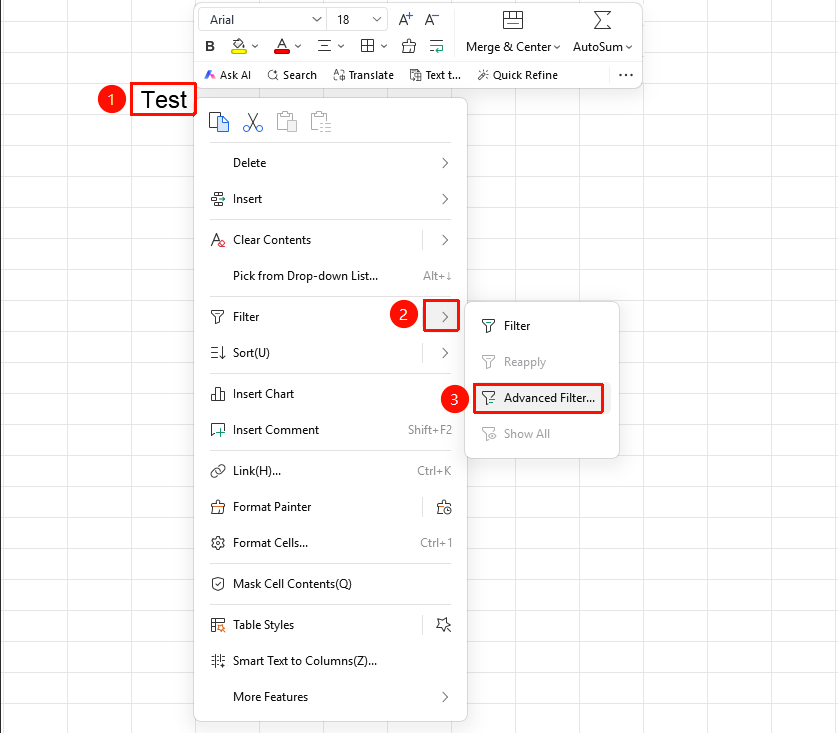The height and width of the screenshot is (733, 838).
Task: Click the Translate button
Action: click(x=363, y=75)
